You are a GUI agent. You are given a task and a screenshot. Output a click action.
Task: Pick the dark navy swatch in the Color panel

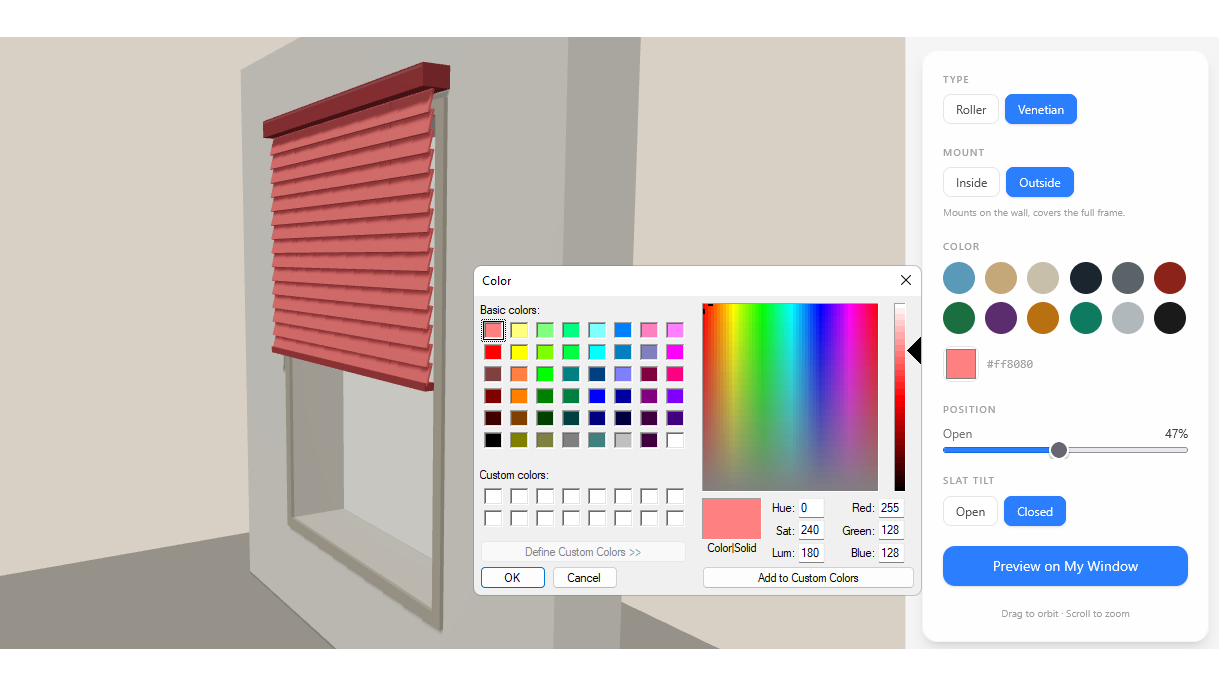1086,278
